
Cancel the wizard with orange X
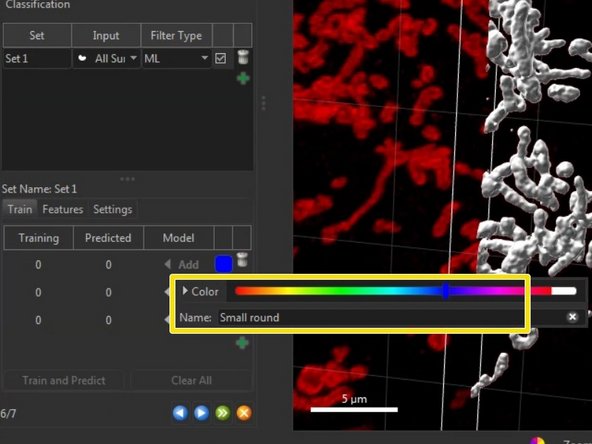coord(244,413)
